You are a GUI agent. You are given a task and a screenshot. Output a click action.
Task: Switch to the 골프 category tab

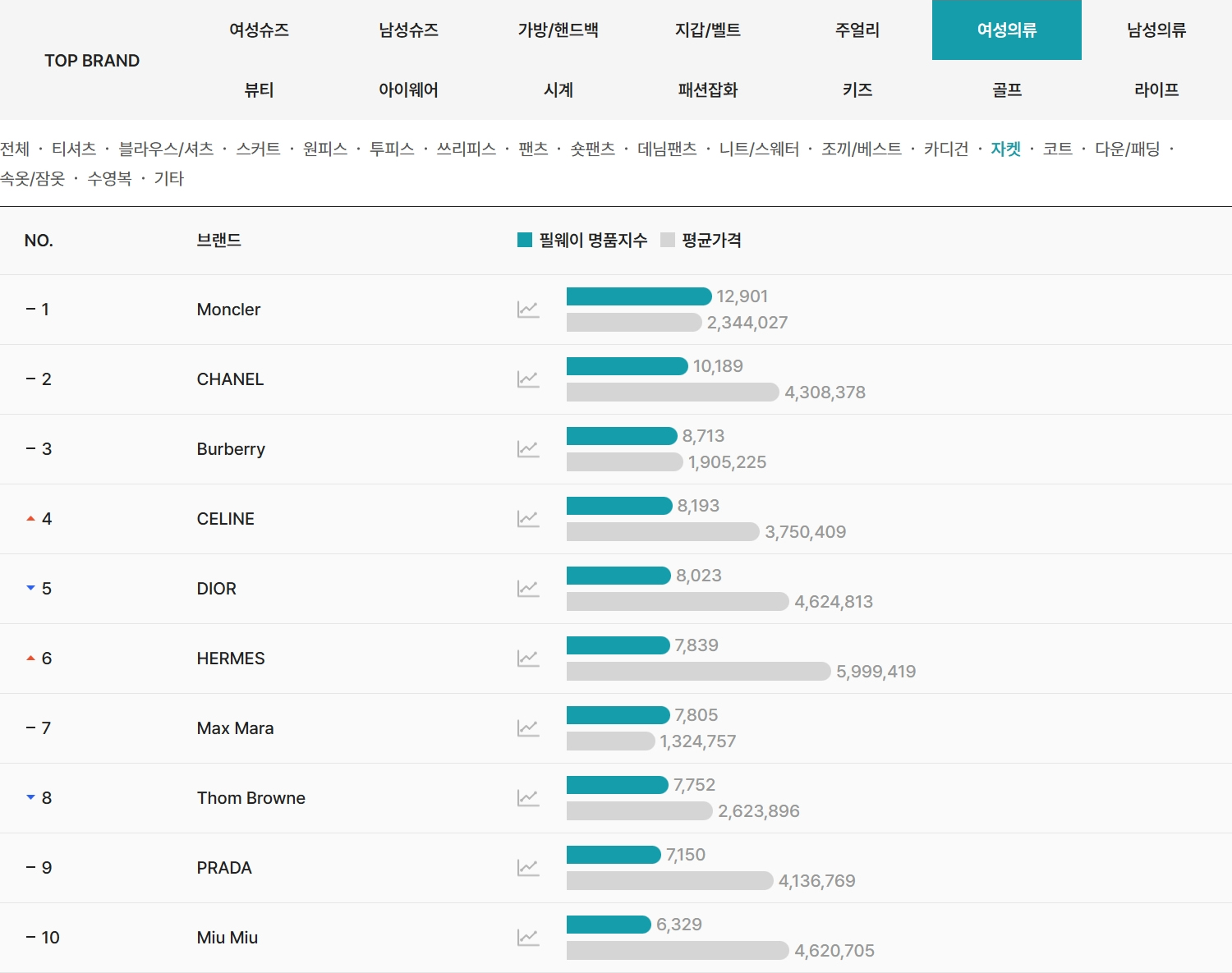pyautogui.click(x=1007, y=89)
